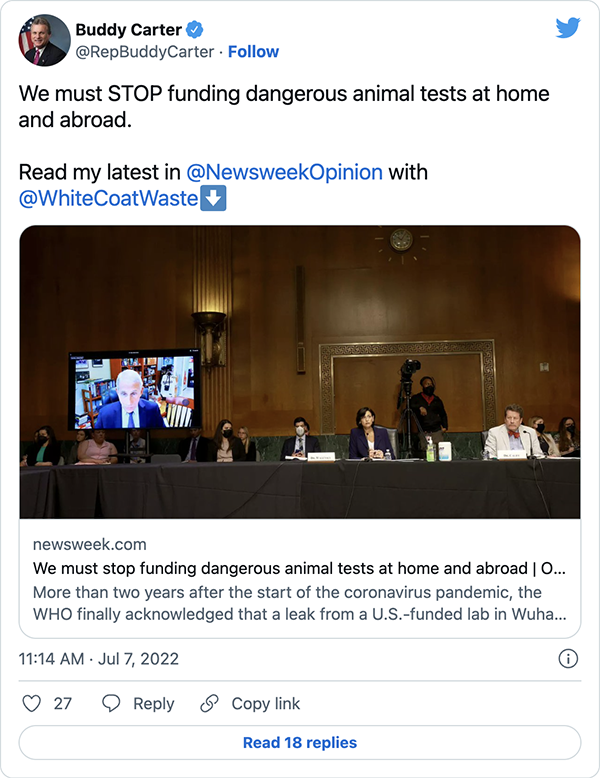
Task: Click the Copy link text
Action: pyautogui.click(x=266, y=703)
